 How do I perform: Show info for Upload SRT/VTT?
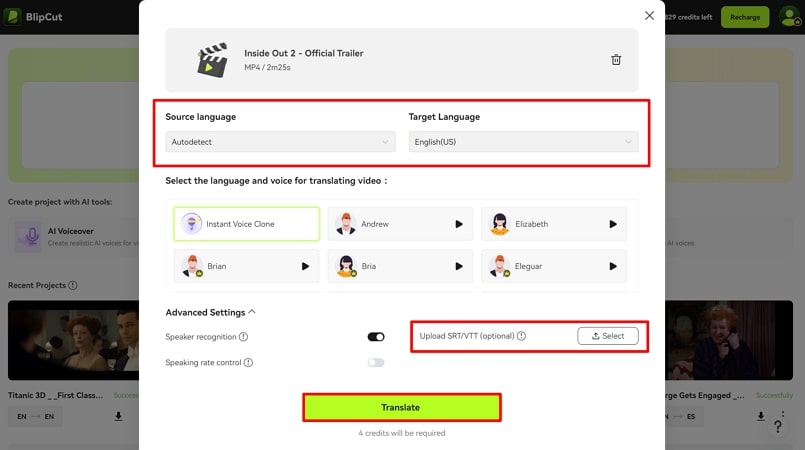pyautogui.click(x=521, y=336)
